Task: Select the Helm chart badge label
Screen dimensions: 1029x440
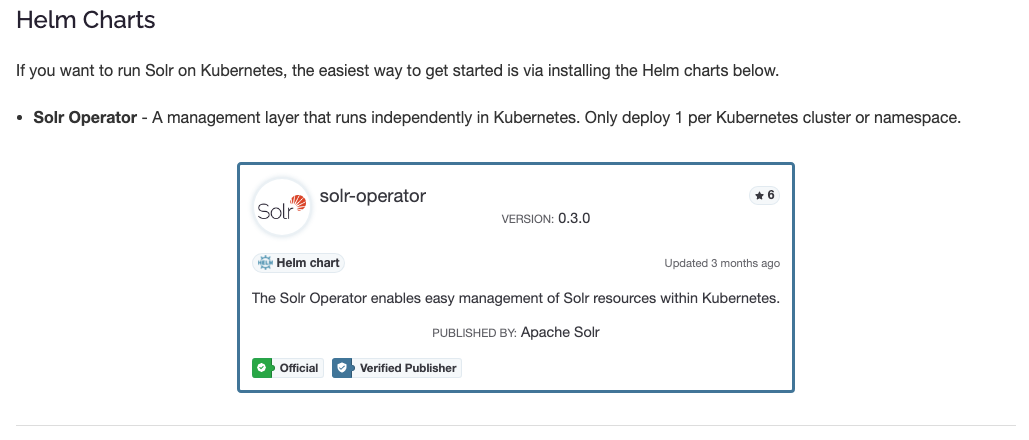Action: tap(308, 263)
